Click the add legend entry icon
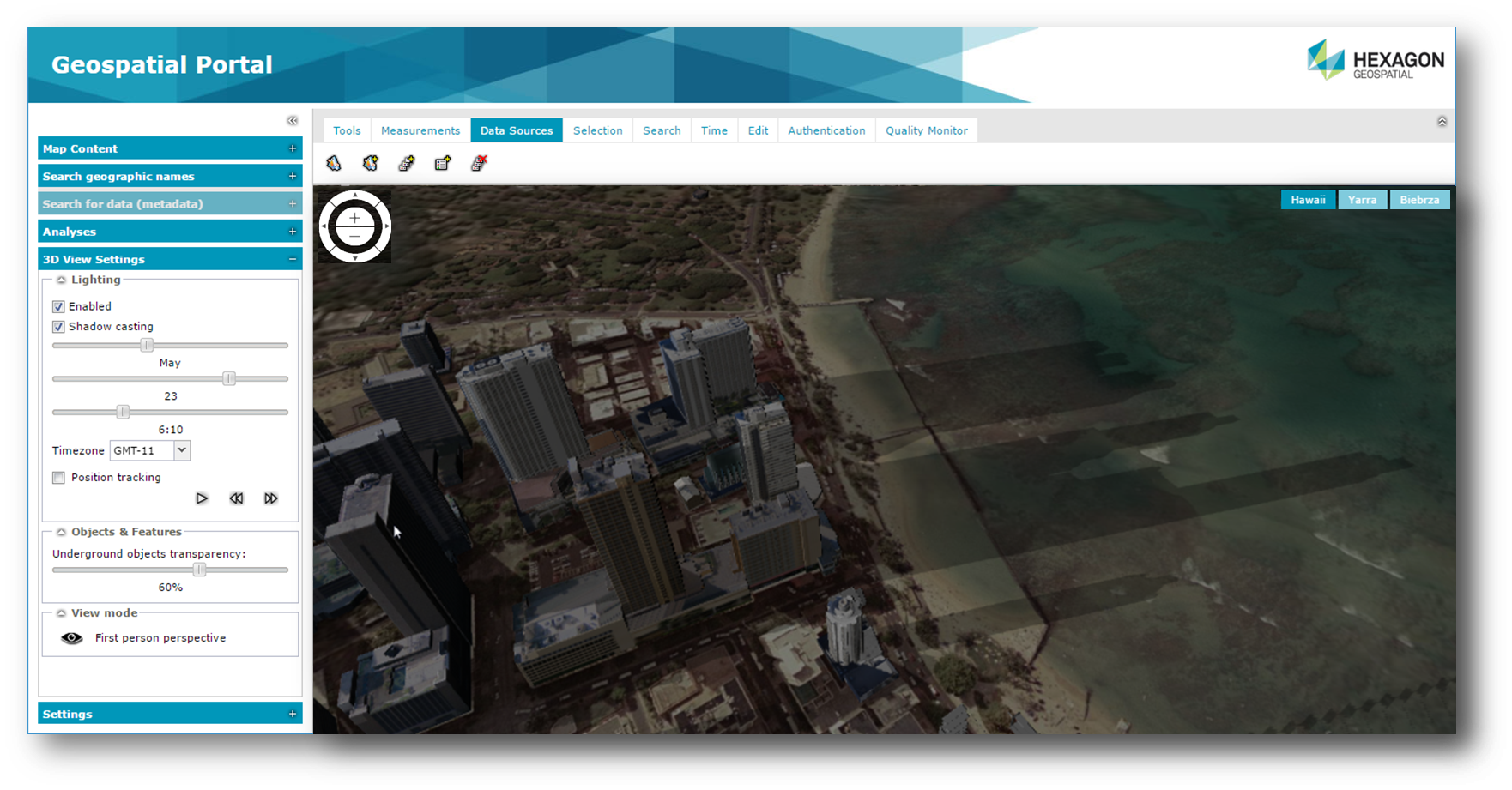The image size is (1512, 790). 442,162
